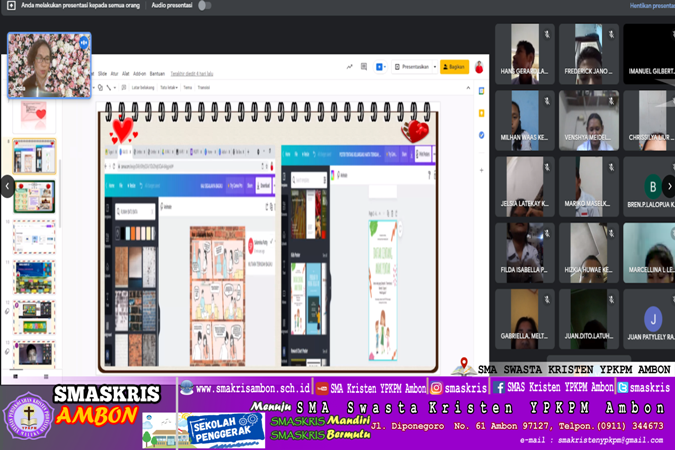Expand the Tata letak dropdown
Viewport: 675px width, 450px height.
click(x=169, y=87)
